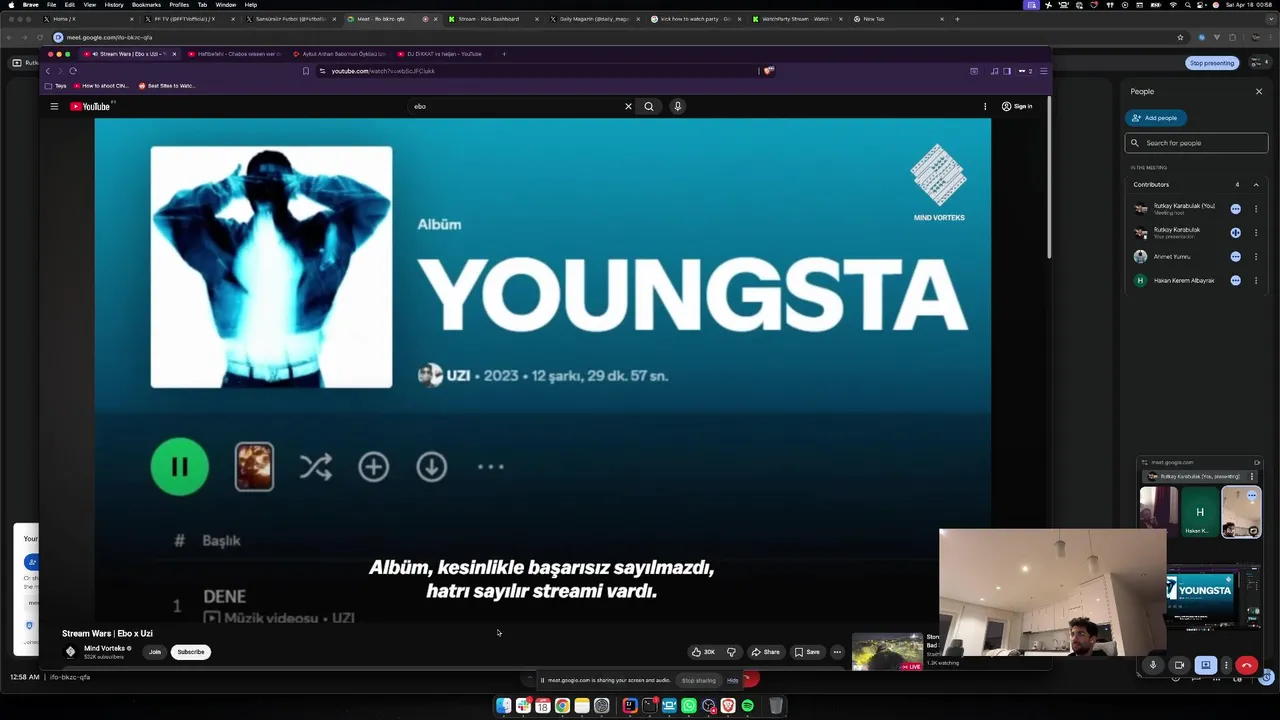Select the DENE track row
Screen dimensions: 1280x720
coord(543,605)
